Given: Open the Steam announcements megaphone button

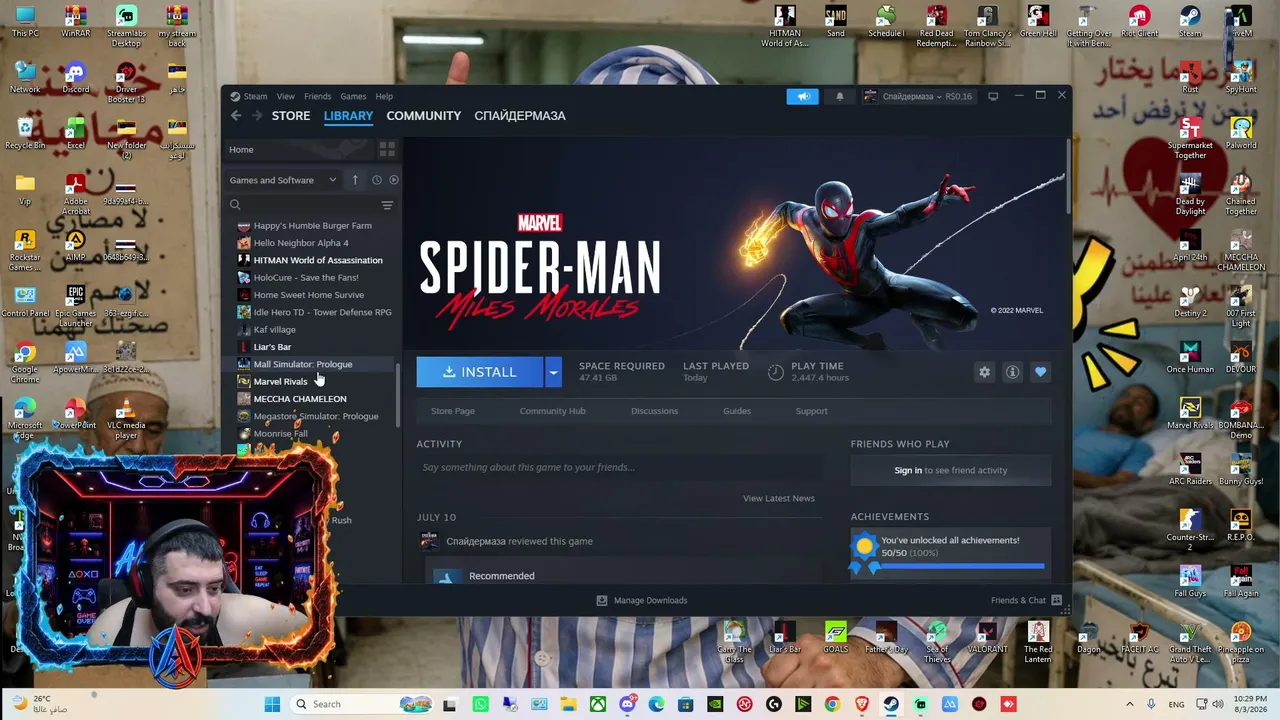Looking at the screenshot, I should (803, 96).
